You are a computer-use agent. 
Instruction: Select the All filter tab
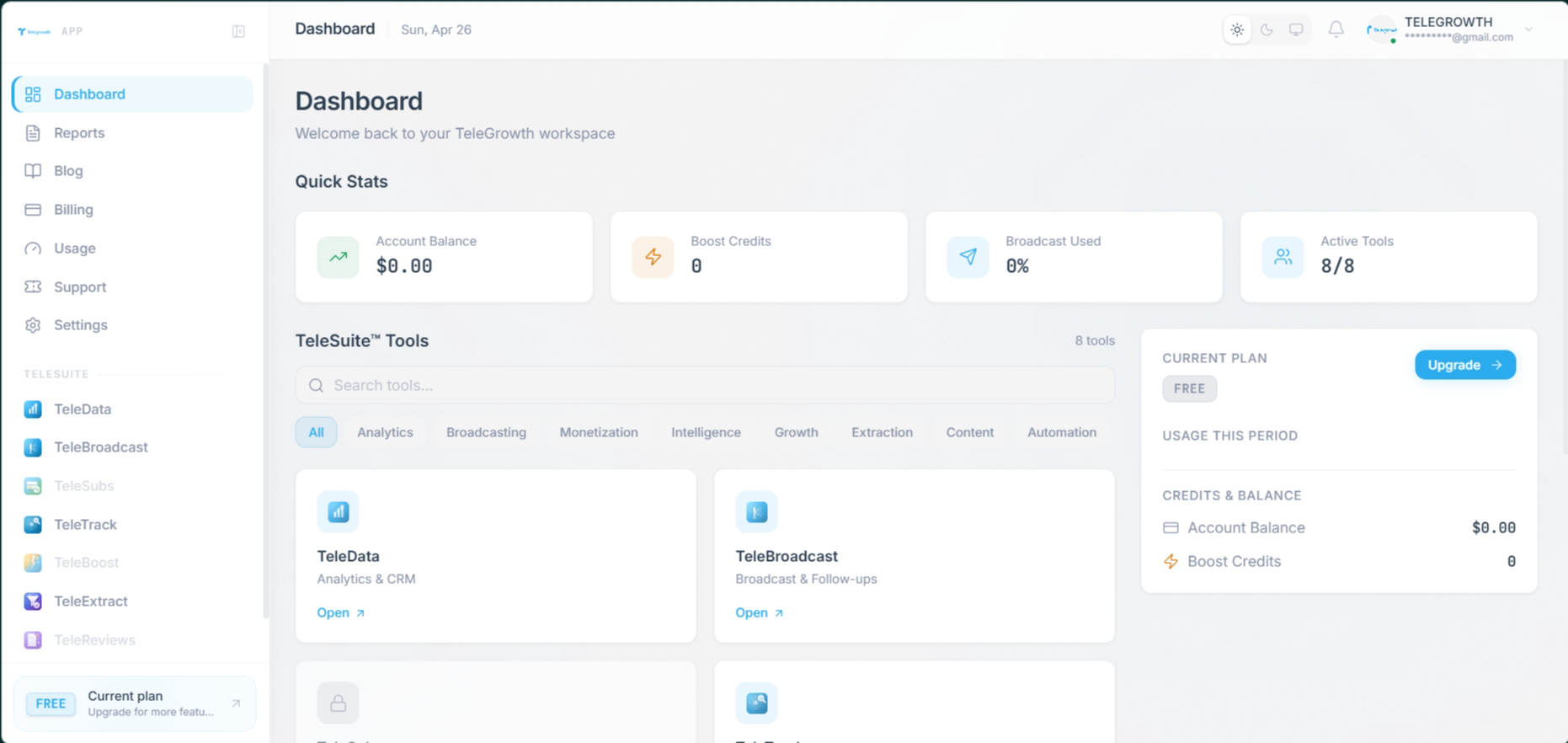[316, 432]
